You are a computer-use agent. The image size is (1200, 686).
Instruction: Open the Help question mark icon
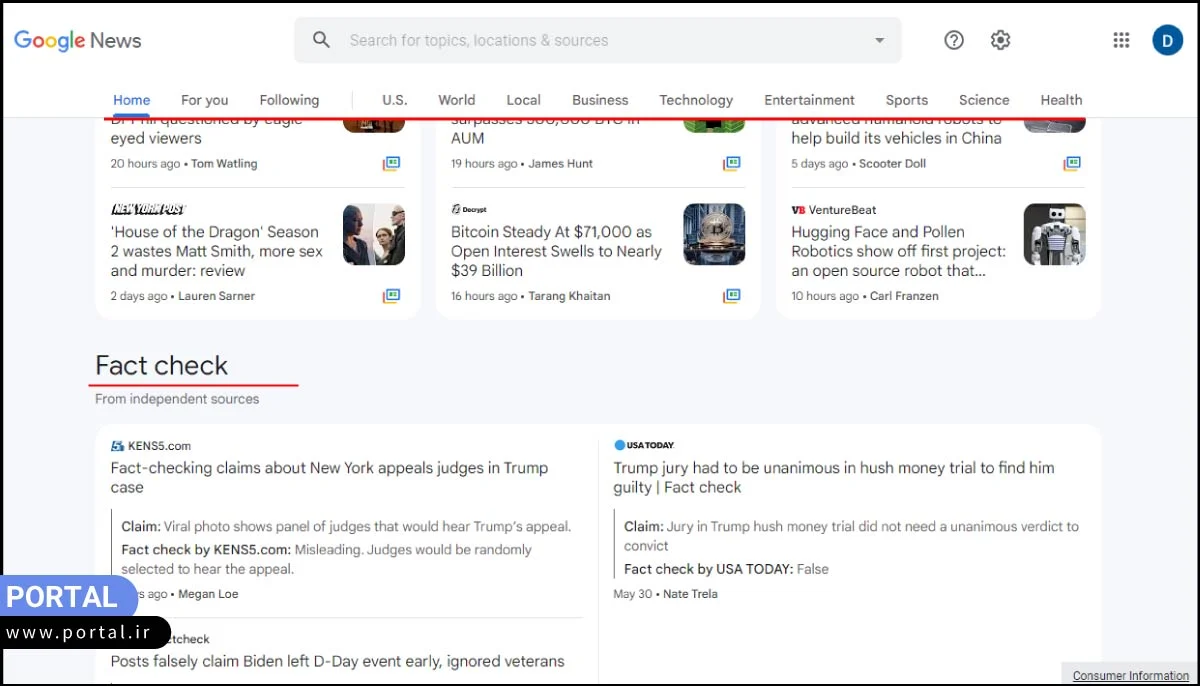954,40
